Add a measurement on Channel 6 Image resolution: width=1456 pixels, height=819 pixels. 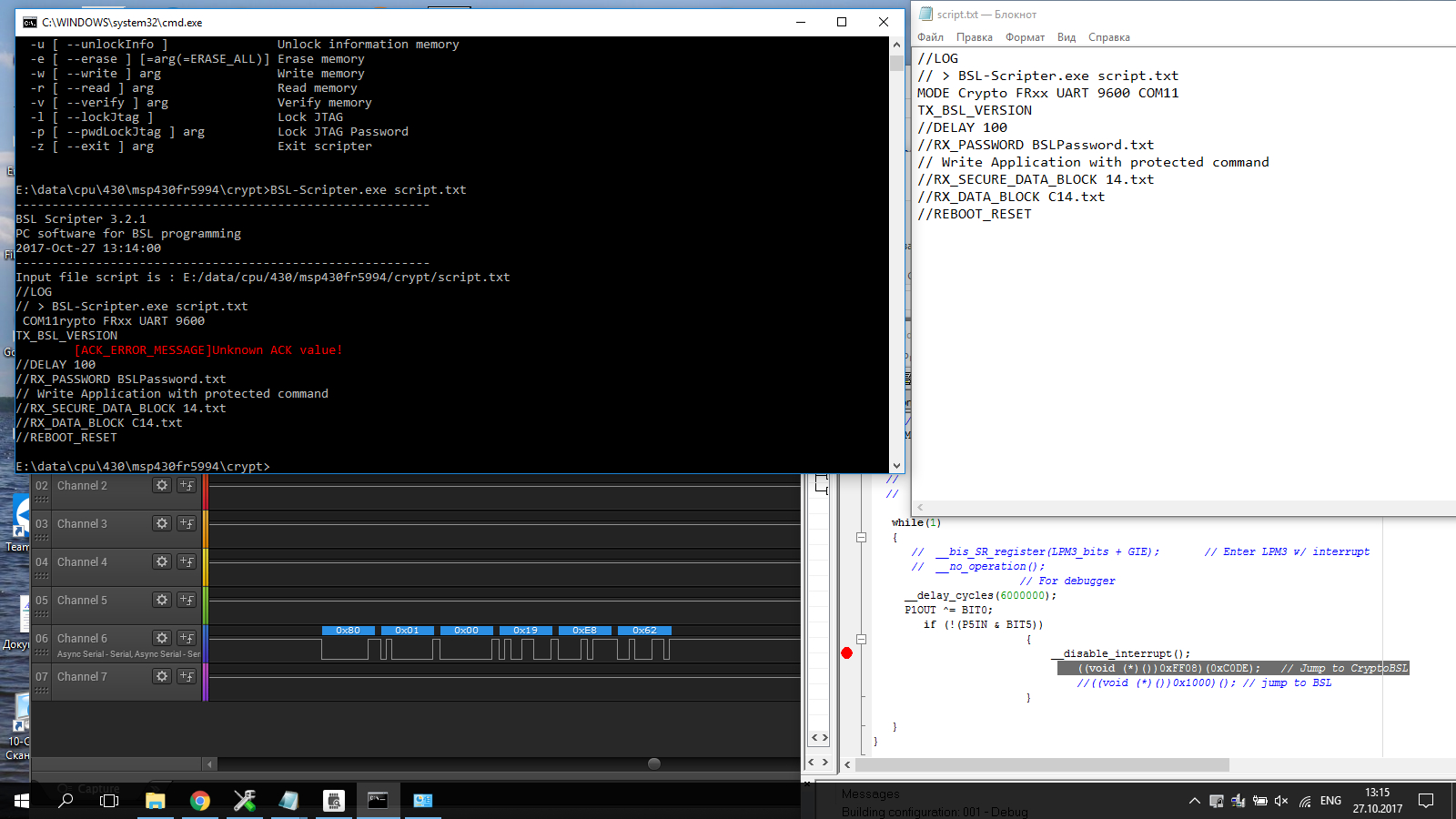pyautogui.click(x=186, y=637)
